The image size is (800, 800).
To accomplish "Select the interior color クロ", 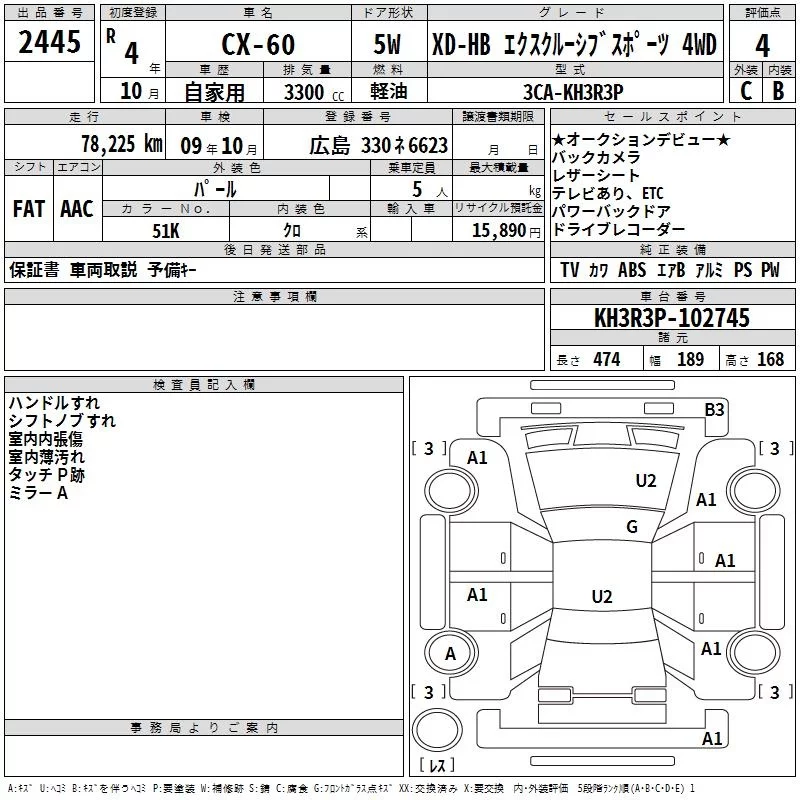I will pos(292,230).
